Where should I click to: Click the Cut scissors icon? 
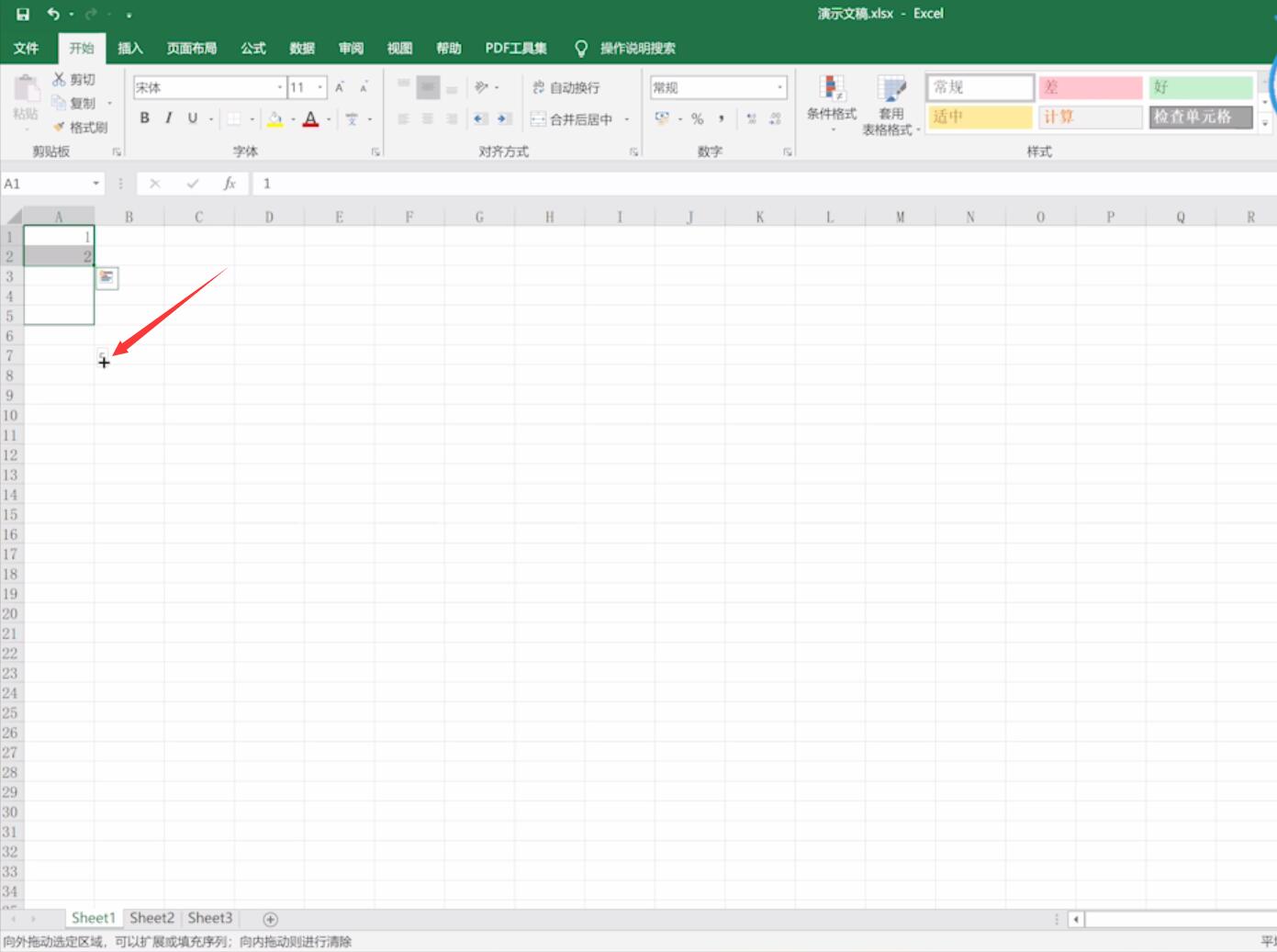[60, 80]
